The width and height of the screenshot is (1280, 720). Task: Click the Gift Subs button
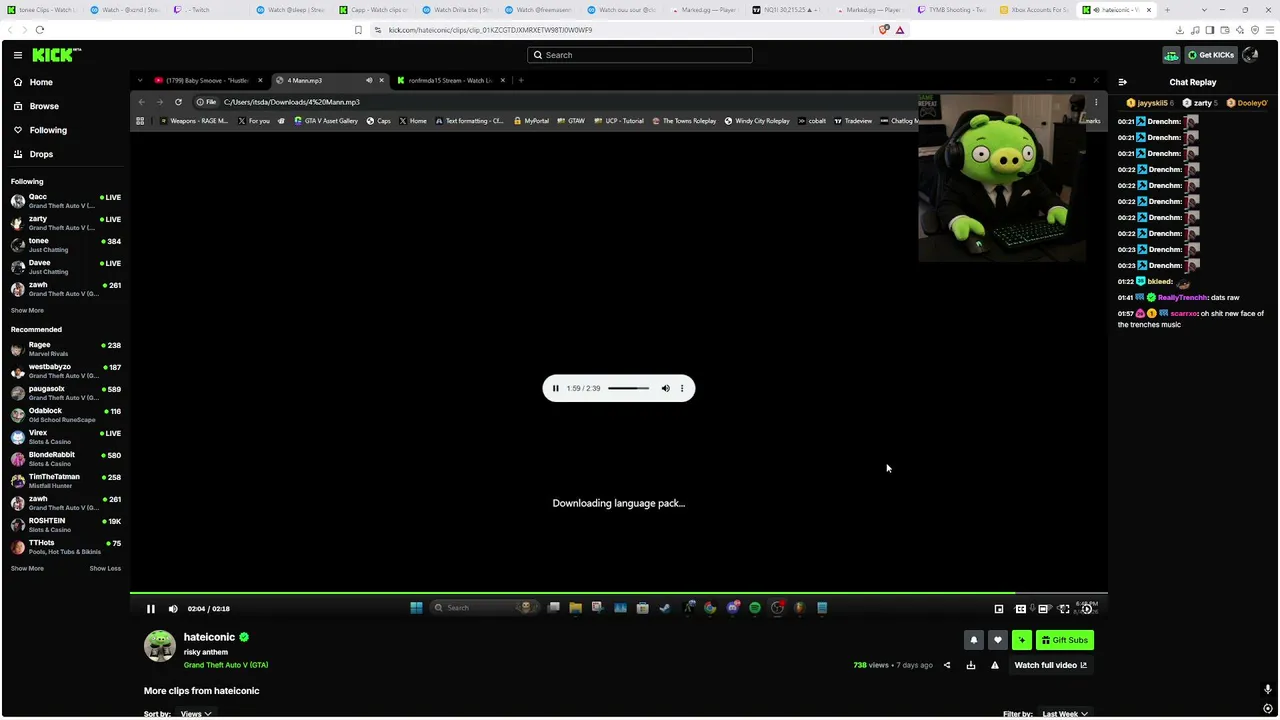[1064, 640]
